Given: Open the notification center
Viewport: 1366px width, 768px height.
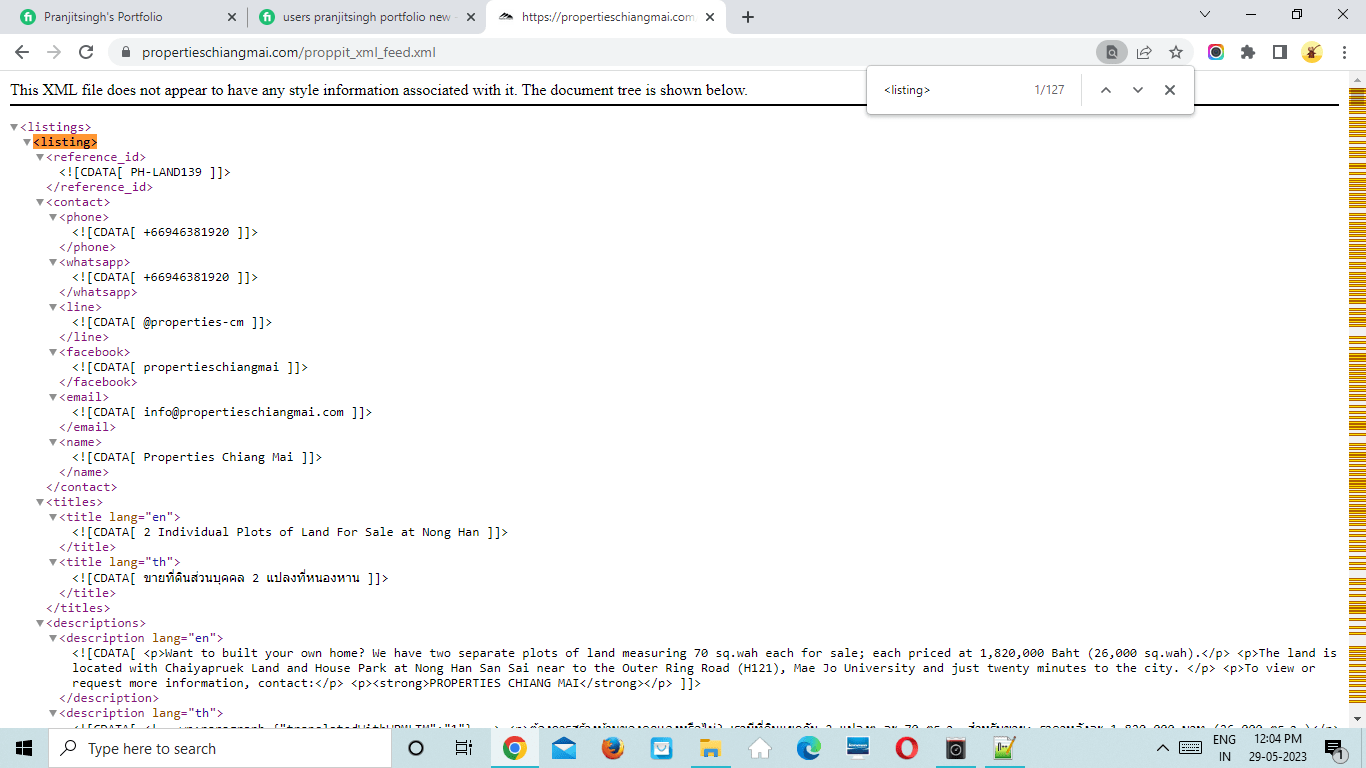Looking at the screenshot, I should (x=1334, y=748).
